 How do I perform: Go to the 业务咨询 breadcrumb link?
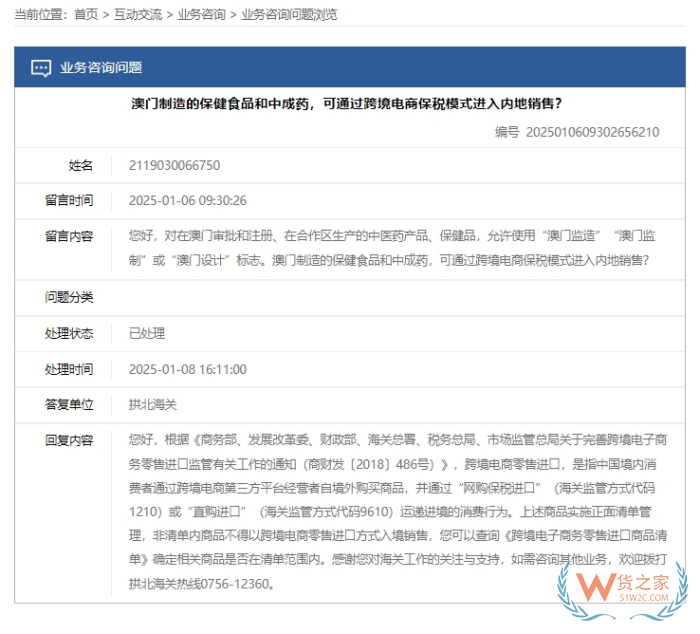click(x=202, y=14)
